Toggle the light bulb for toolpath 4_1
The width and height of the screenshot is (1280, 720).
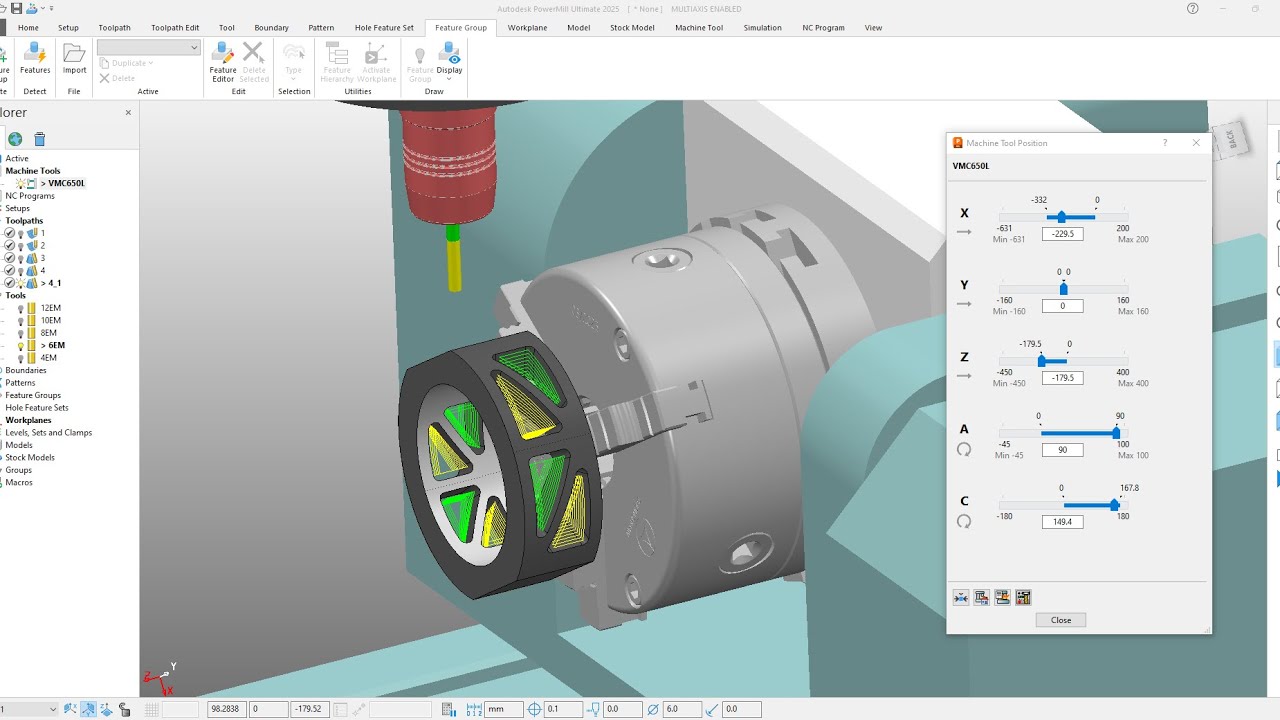tap(21, 283)
